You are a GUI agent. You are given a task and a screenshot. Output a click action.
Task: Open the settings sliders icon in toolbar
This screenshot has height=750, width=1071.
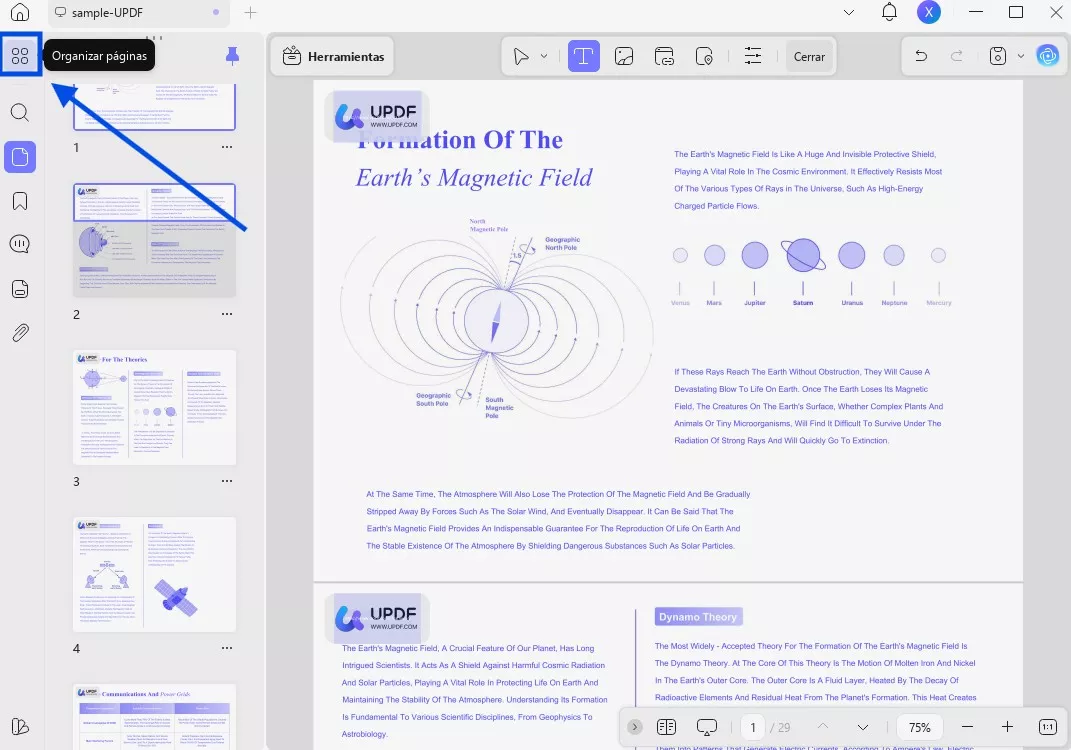click(753, 57)
